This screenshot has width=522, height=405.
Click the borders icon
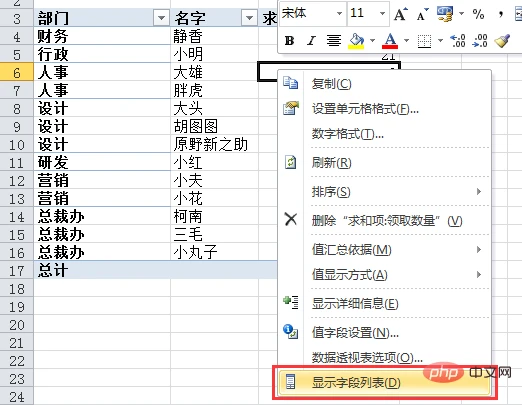424,41
